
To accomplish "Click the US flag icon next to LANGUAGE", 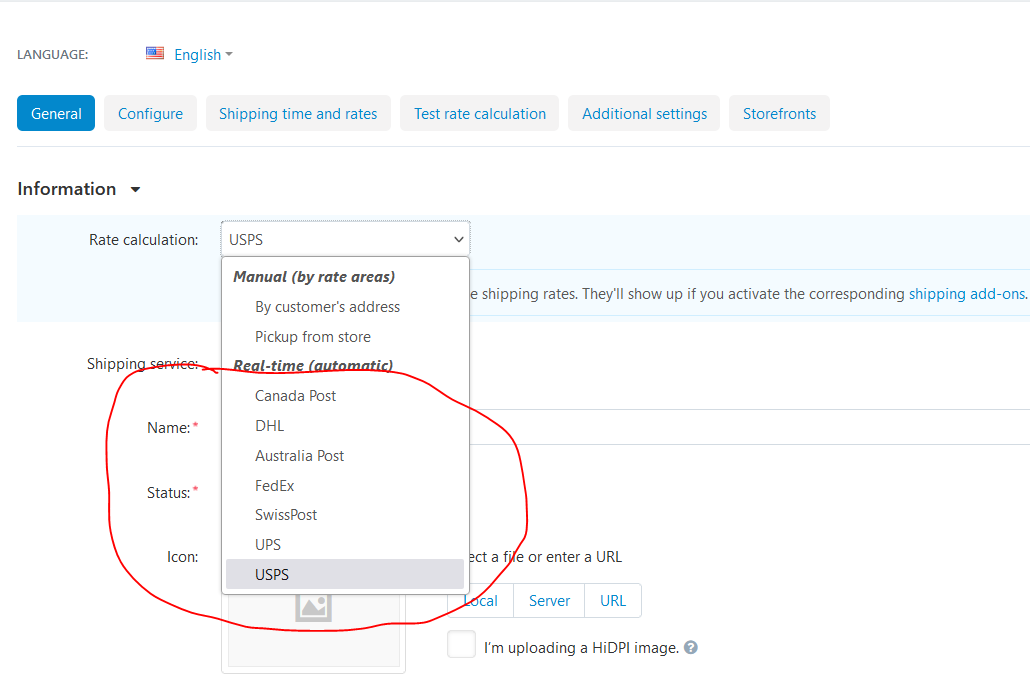I will tap(155, 53).
